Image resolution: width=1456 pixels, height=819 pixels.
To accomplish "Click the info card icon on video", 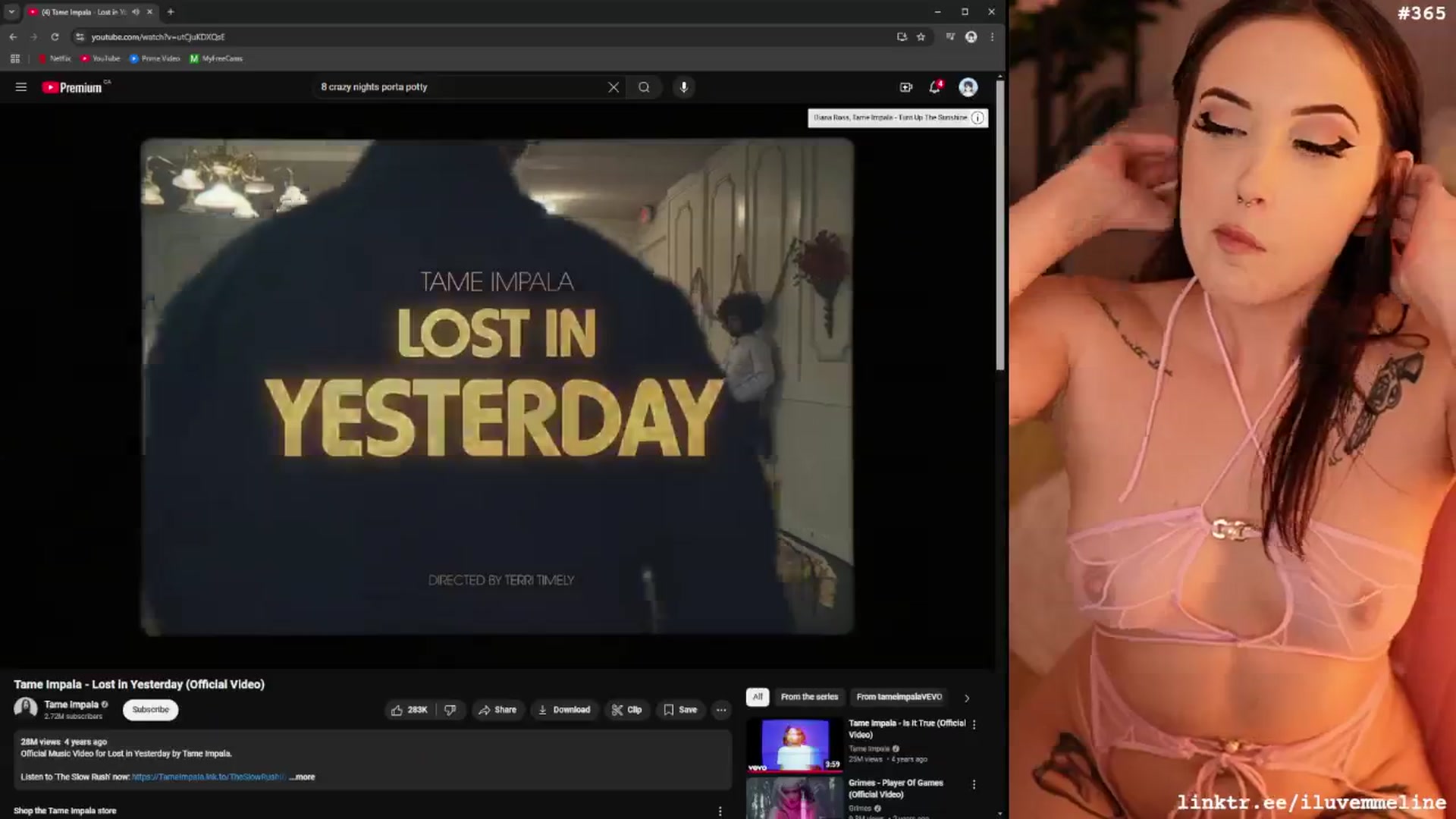I will point(977,118).
